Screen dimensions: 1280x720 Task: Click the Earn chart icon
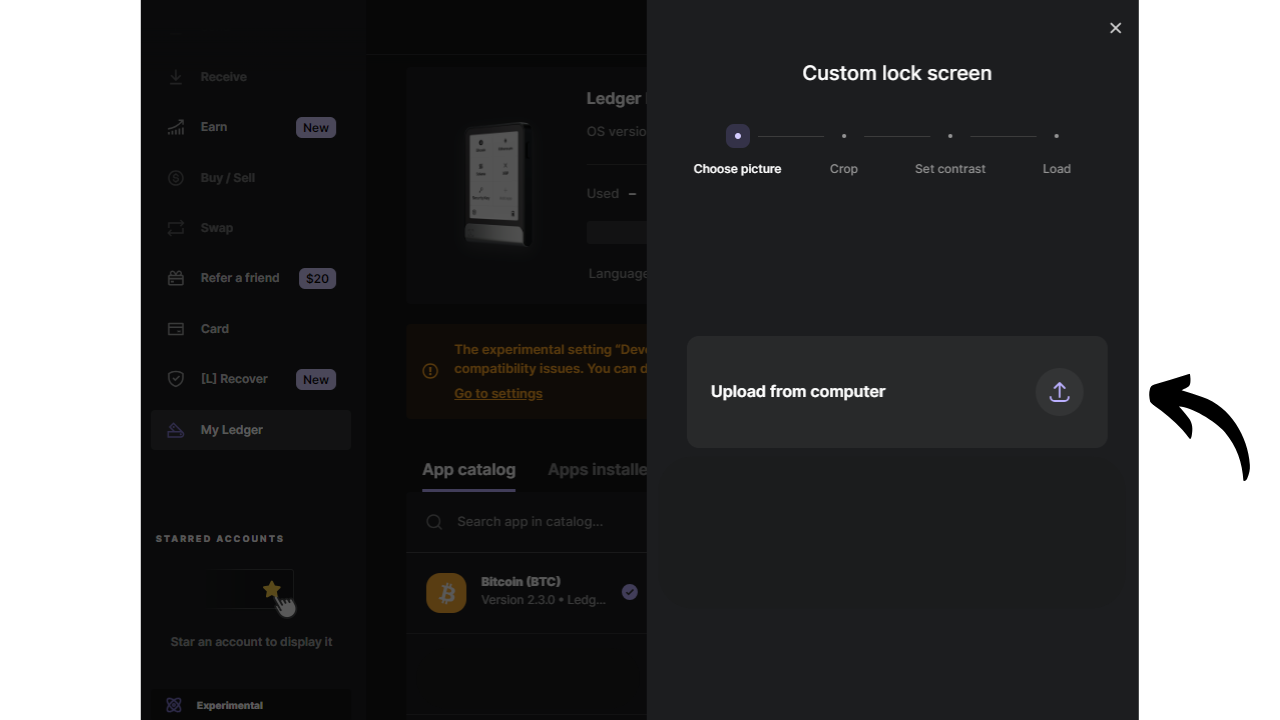[176, 127]
